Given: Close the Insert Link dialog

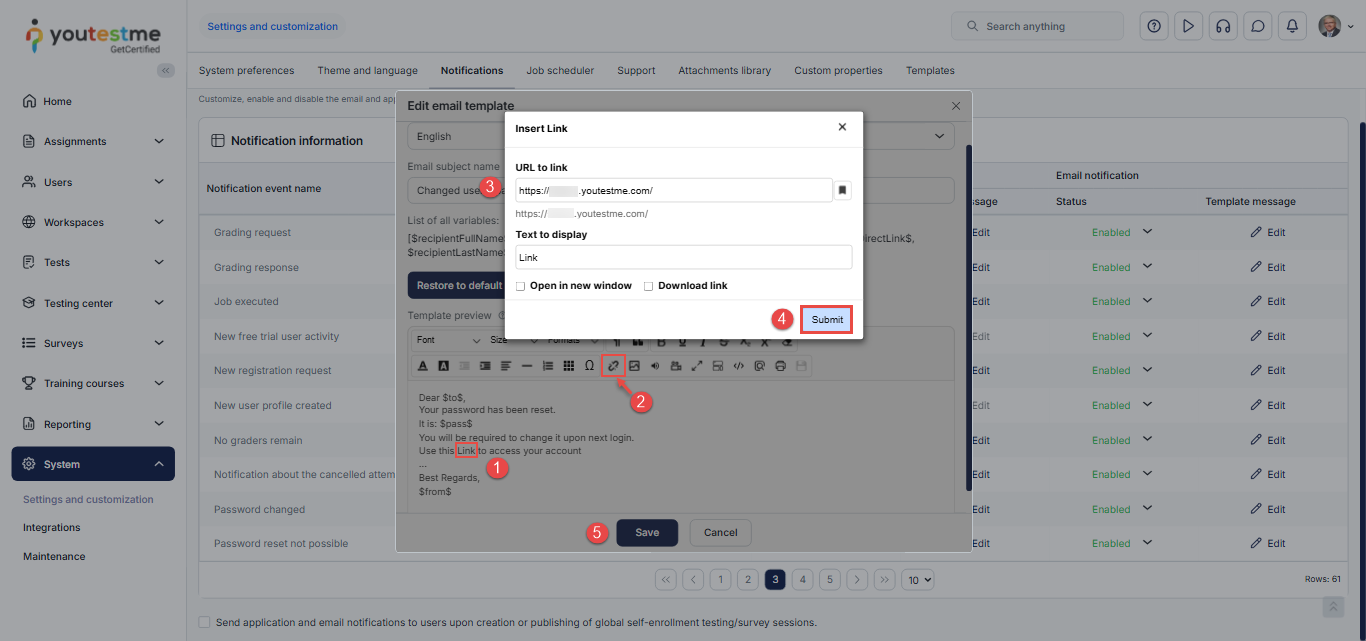Looking at the screenshot, I should coord(842,127).
